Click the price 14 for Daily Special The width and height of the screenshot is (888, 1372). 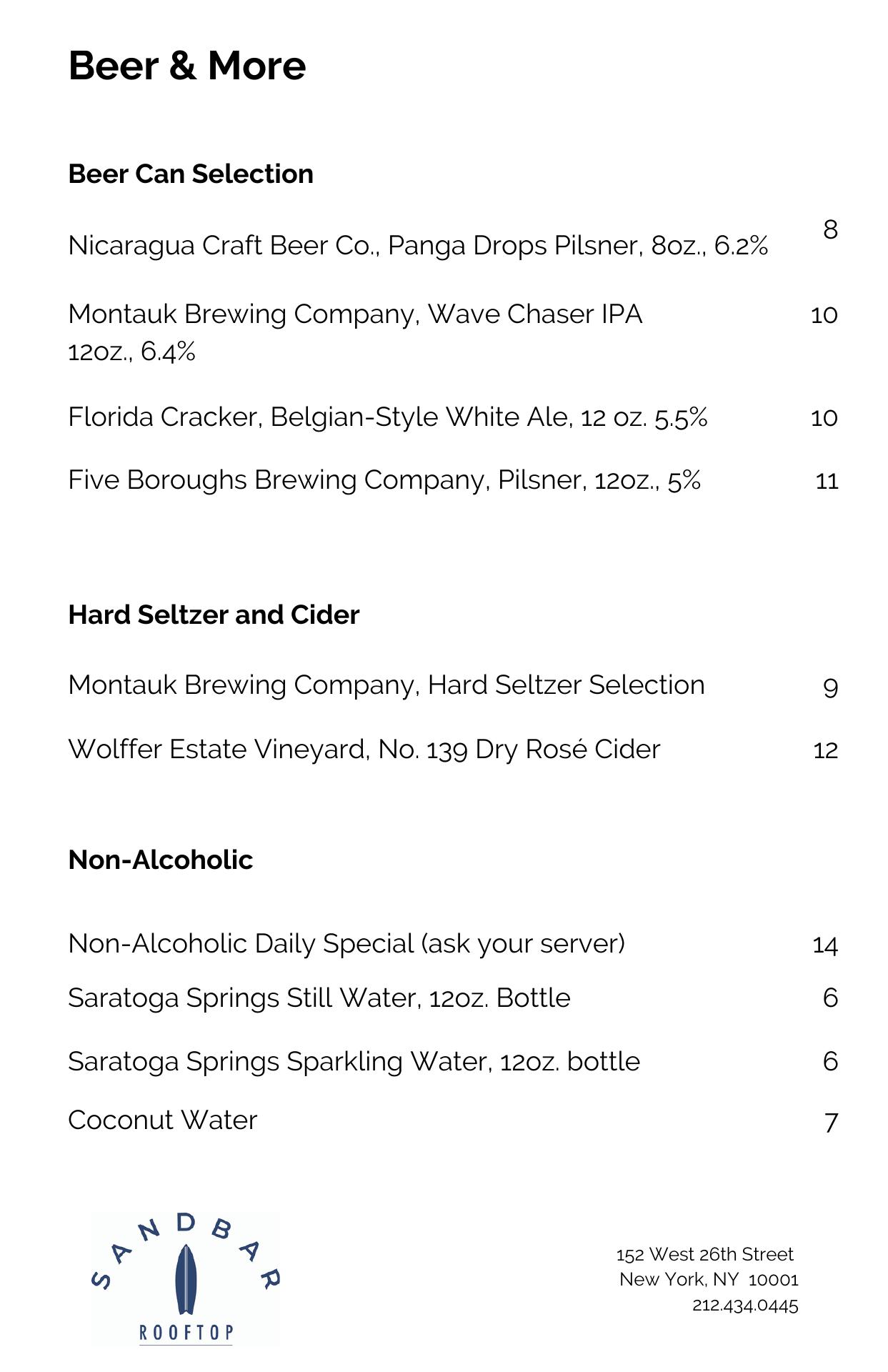[825, 945]
